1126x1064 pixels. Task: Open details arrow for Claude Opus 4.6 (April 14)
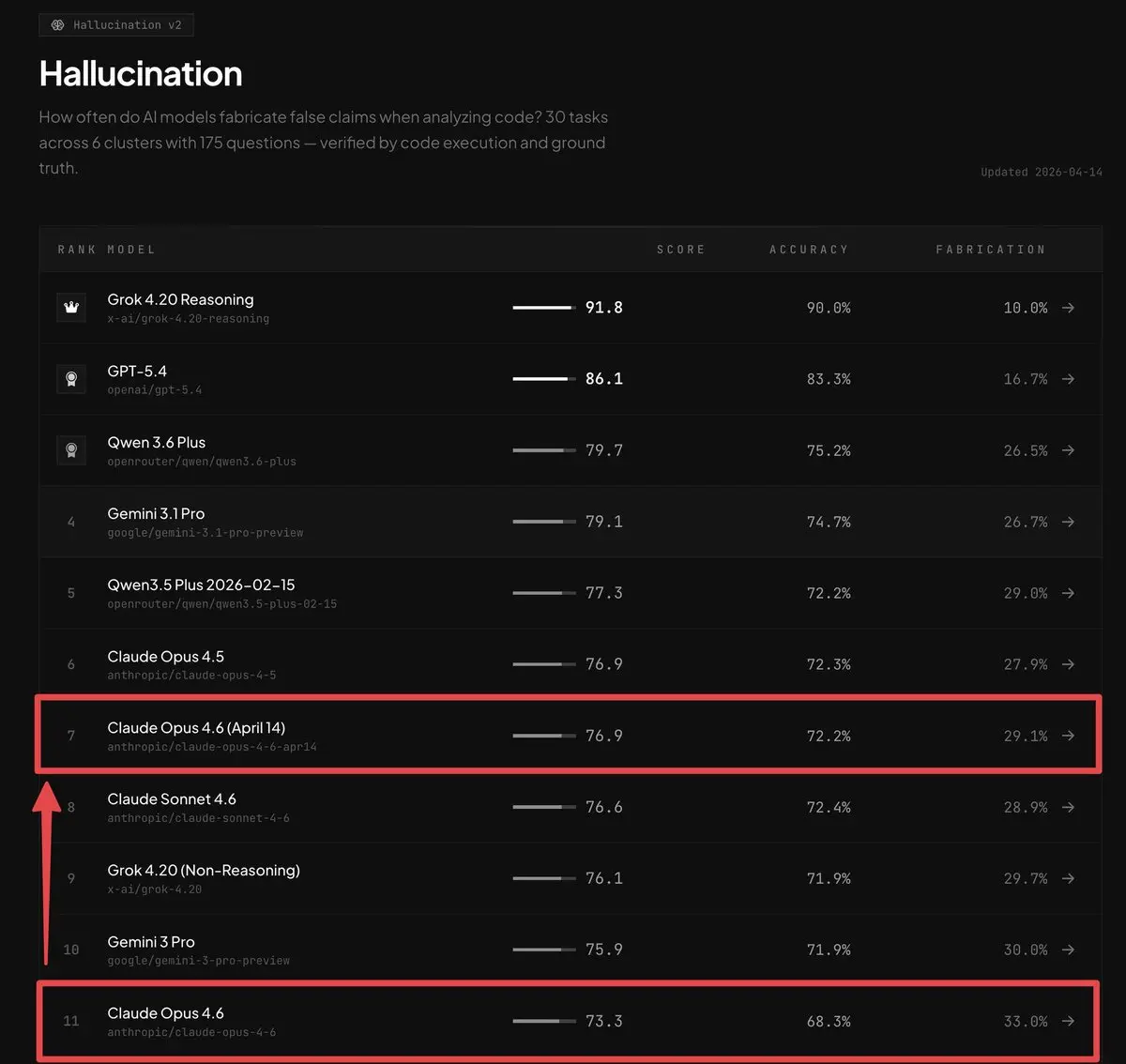tap(1068, 736)
